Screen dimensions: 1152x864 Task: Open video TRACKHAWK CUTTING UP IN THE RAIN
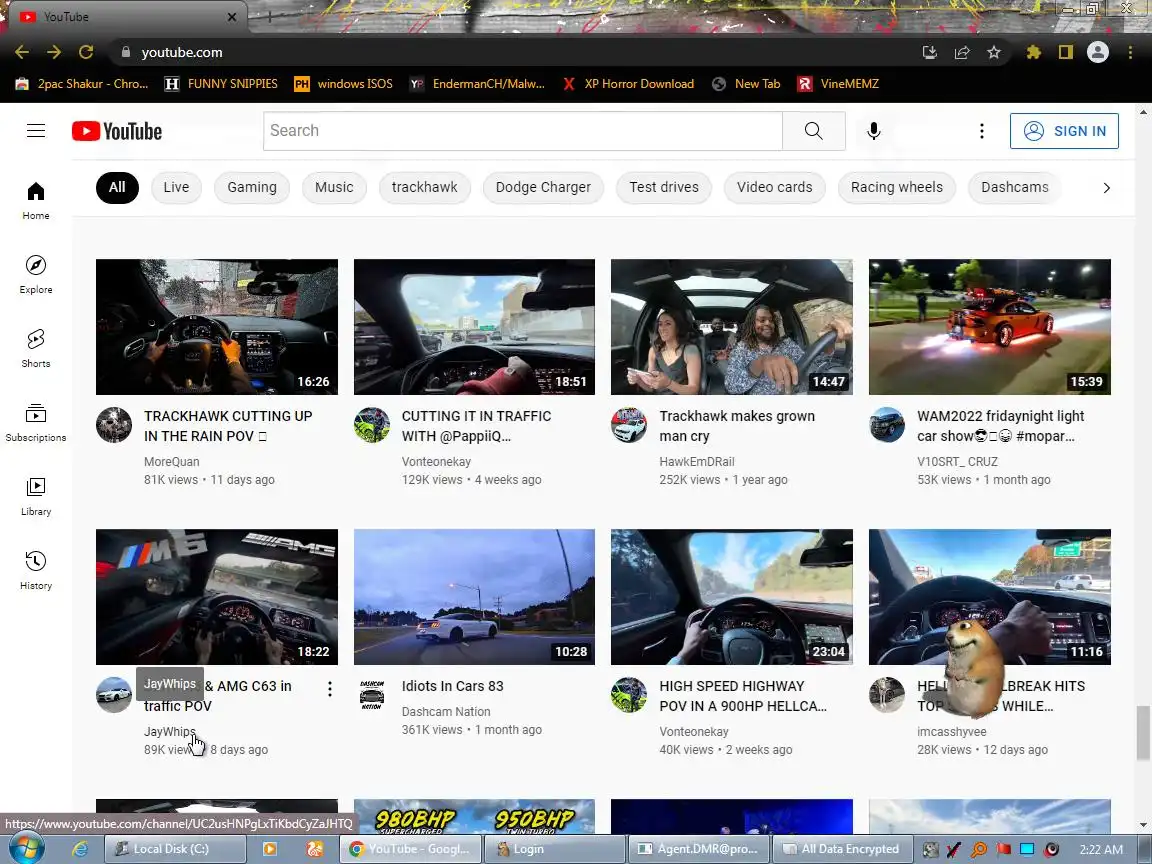(228, 426)
